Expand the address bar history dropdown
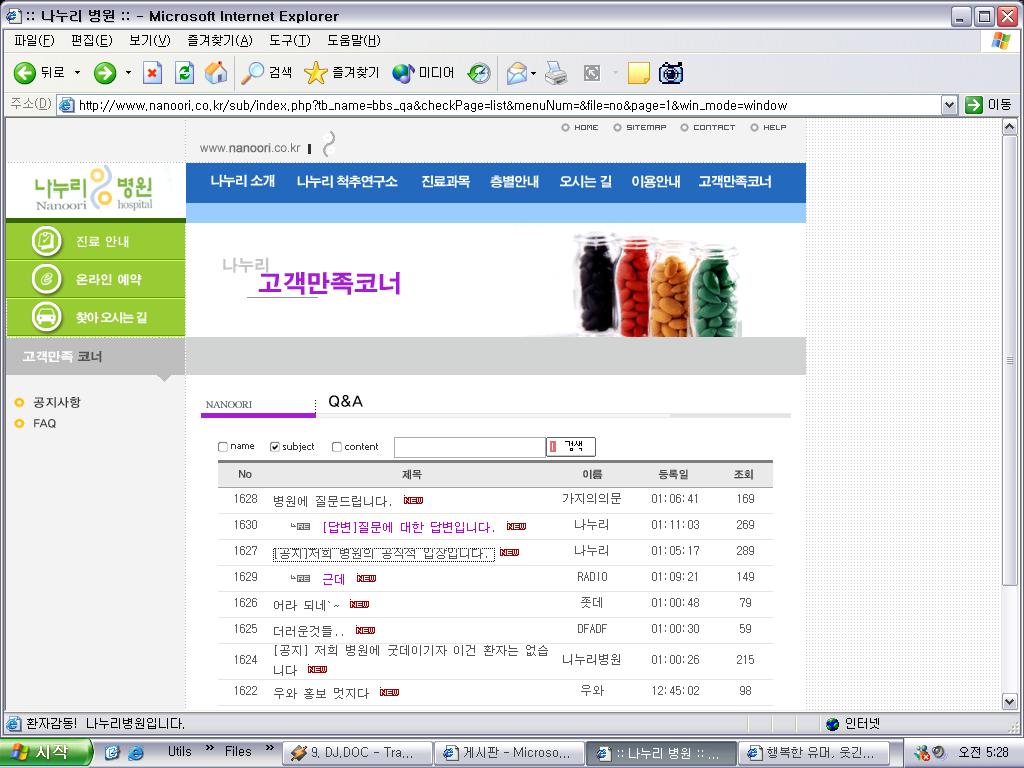 coord(947,103)
